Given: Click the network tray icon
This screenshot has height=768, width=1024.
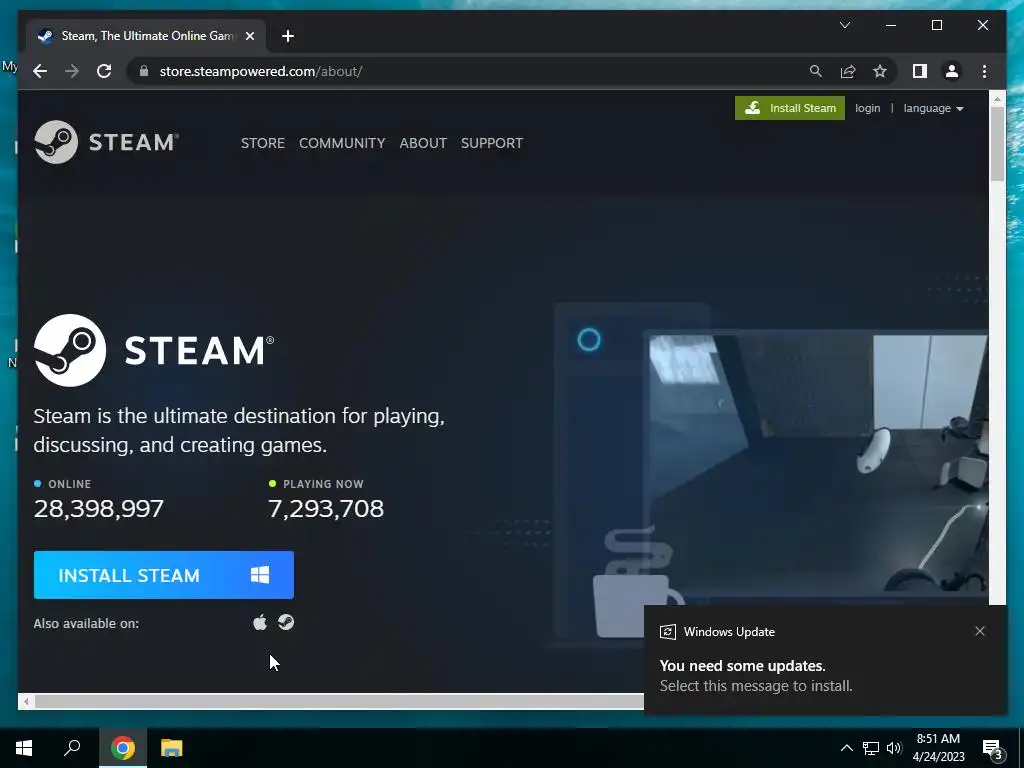Looking at the screenshot, I should pyautogui.click(x=871, y=748).
